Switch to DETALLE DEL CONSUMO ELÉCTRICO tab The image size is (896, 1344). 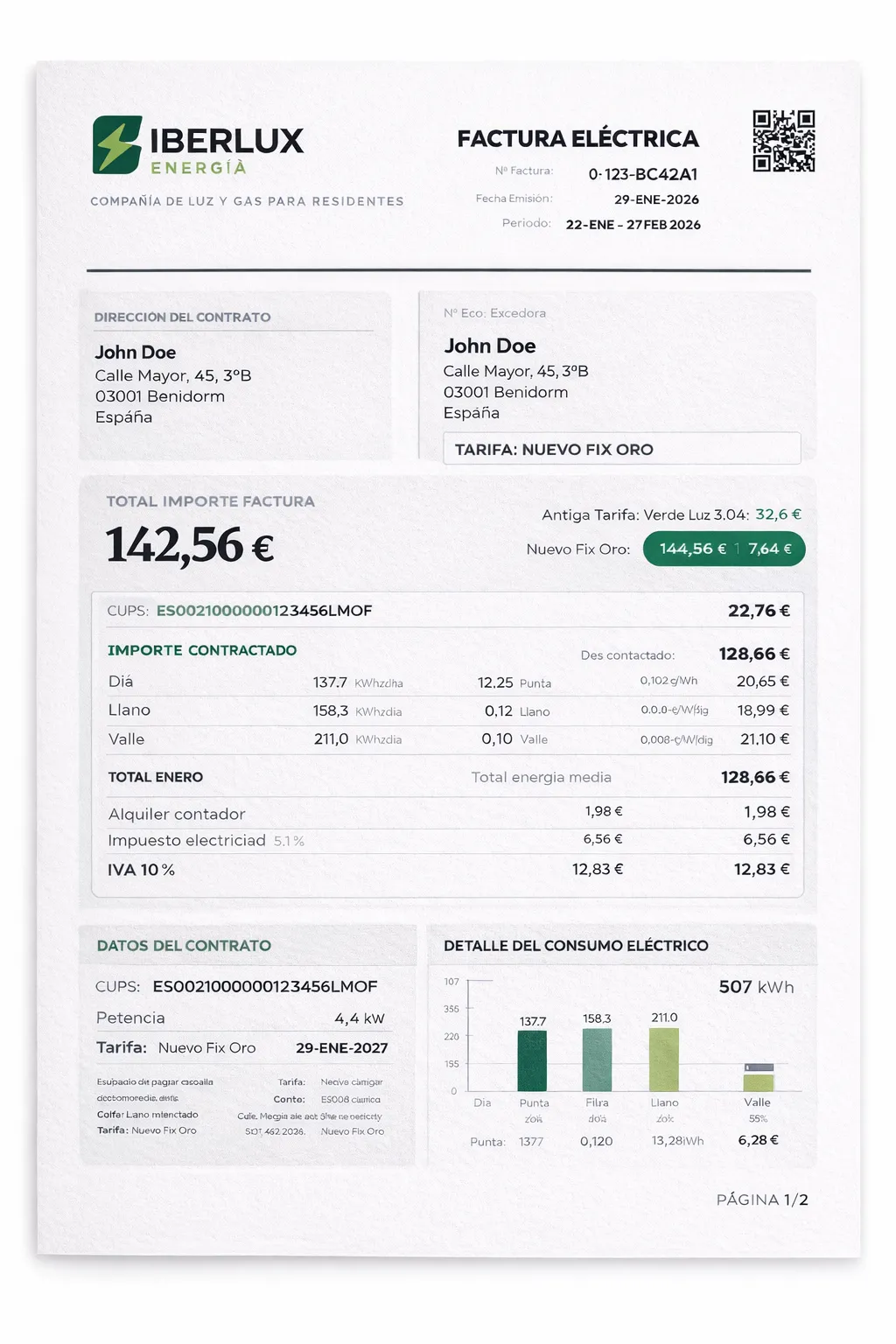577,946
